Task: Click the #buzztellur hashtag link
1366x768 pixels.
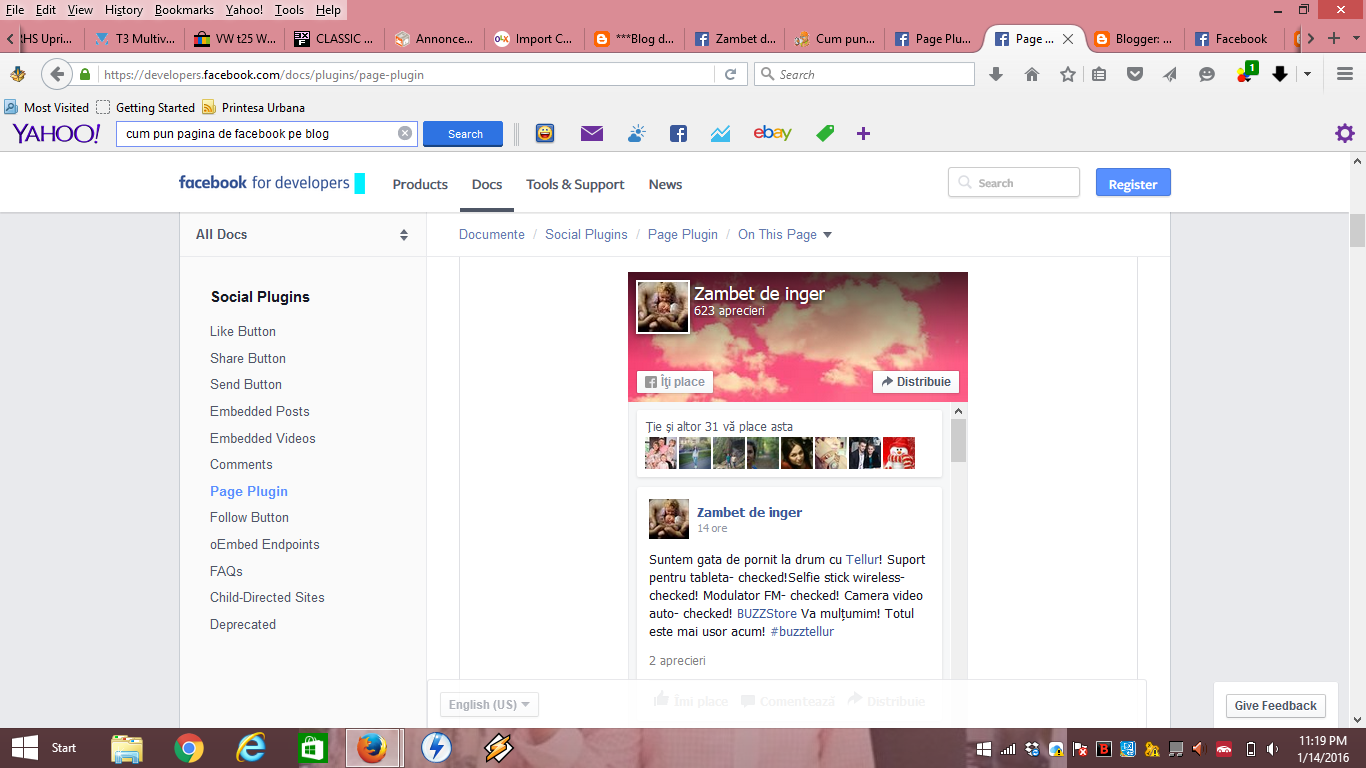Action: [802, 632]
